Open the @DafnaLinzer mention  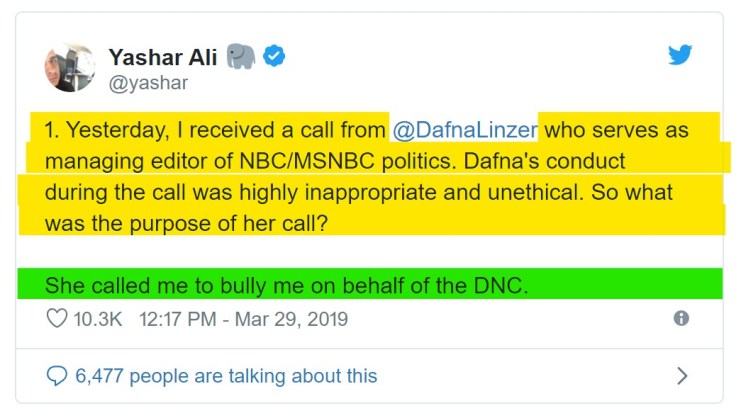click(465, 130)
